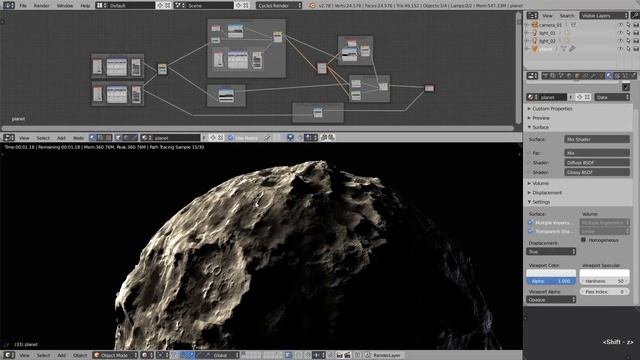Open the Render menu

pyautogui.click(x=41, y=6)
